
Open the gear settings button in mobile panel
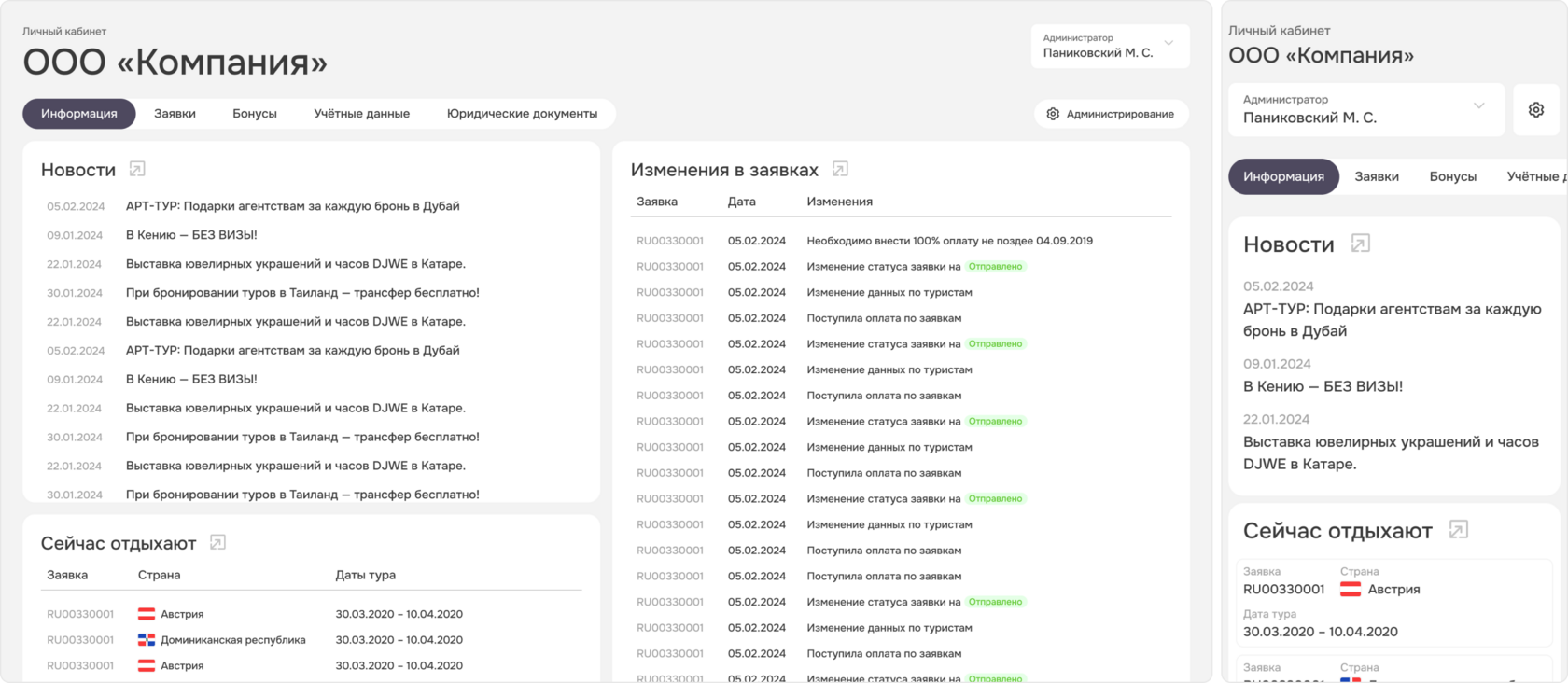pos(1535,110)
